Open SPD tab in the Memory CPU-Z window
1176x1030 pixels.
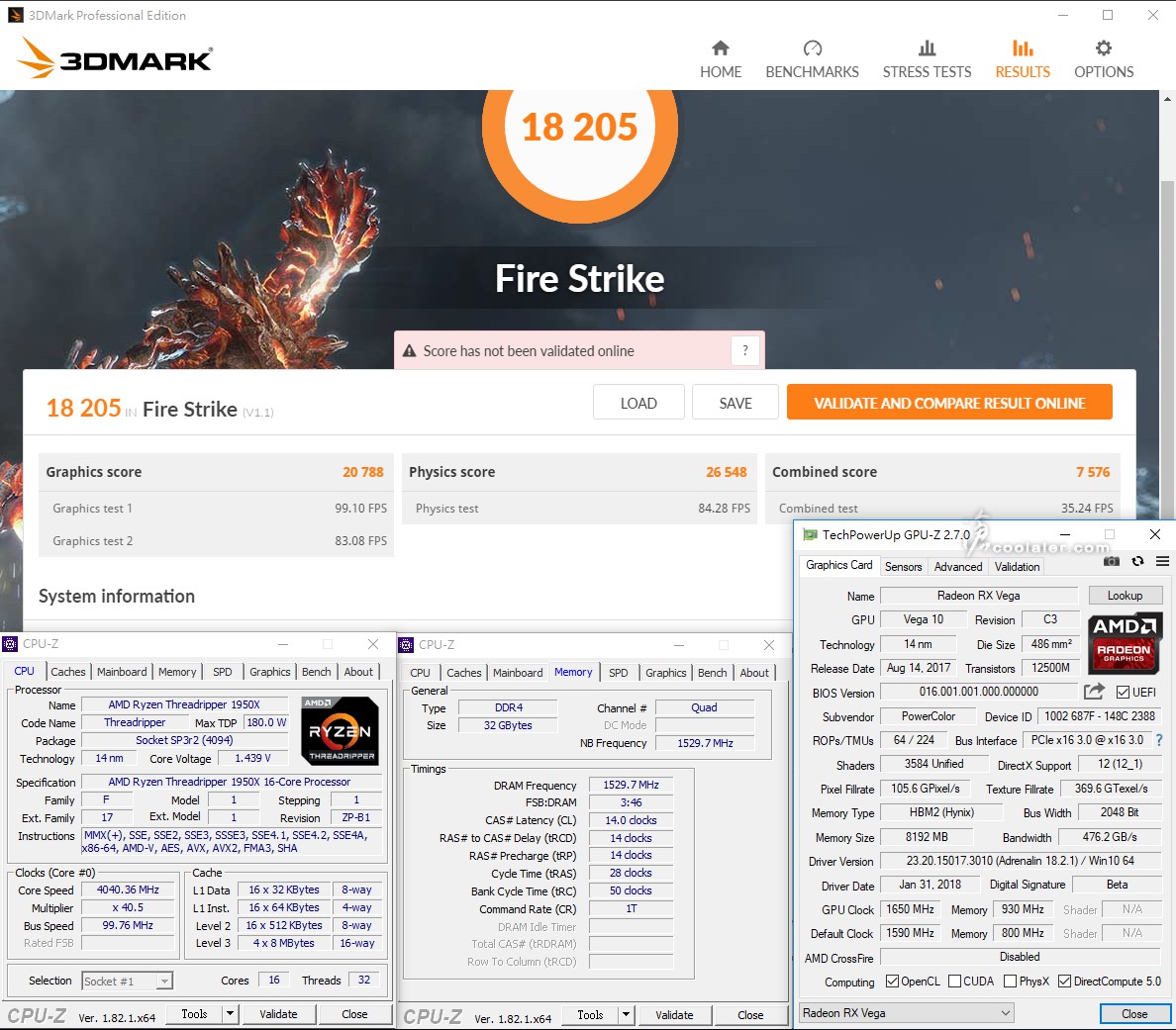(x=619, y=673)
